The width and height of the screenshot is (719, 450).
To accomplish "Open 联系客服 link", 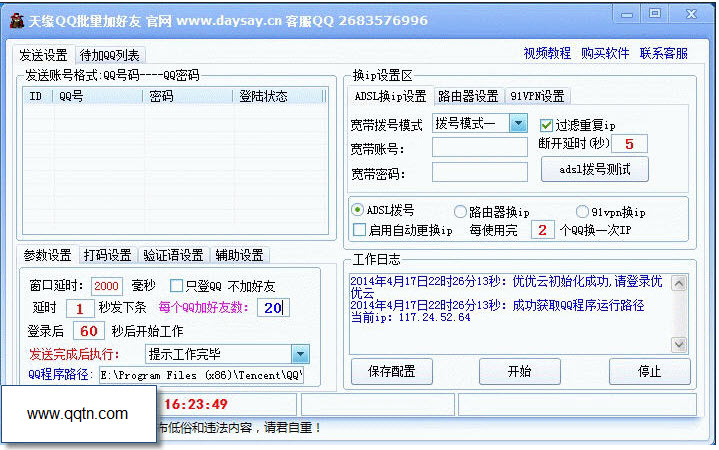I will coord(664,53).
